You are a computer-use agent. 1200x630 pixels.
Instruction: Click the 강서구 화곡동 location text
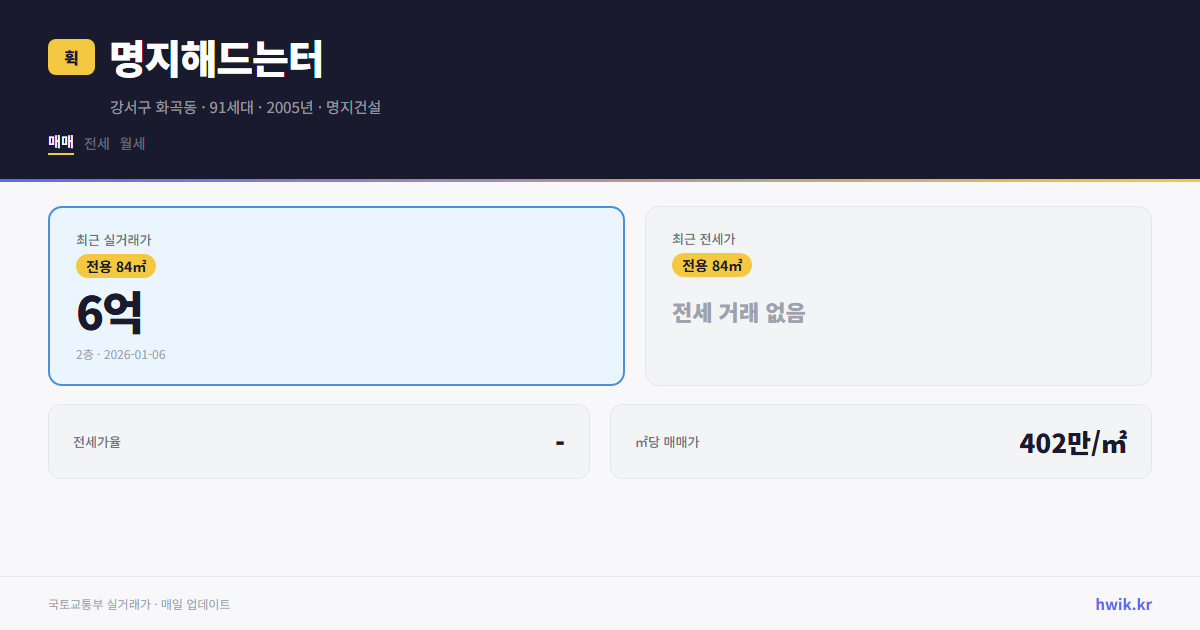click(152, 108)
